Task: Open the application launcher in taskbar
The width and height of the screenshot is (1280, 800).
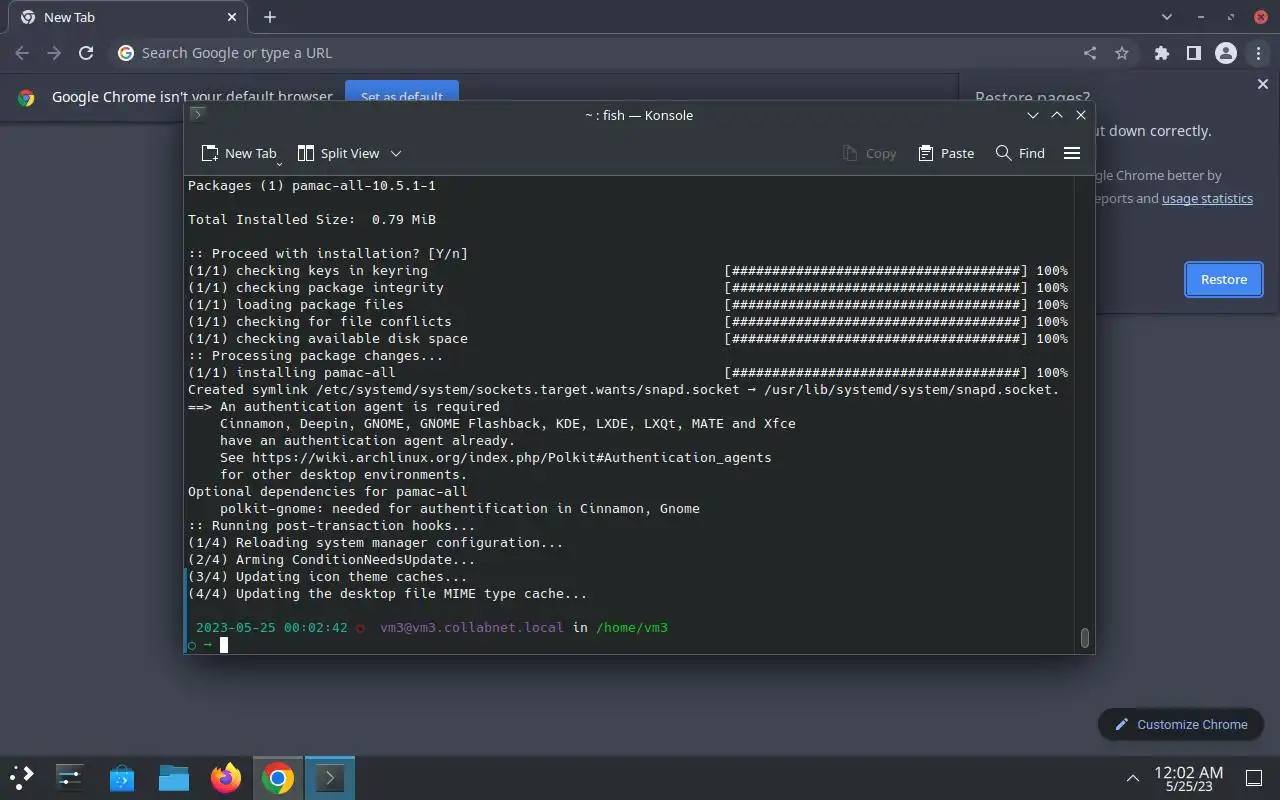Action: pyautogui.click(x=22, y=777)
